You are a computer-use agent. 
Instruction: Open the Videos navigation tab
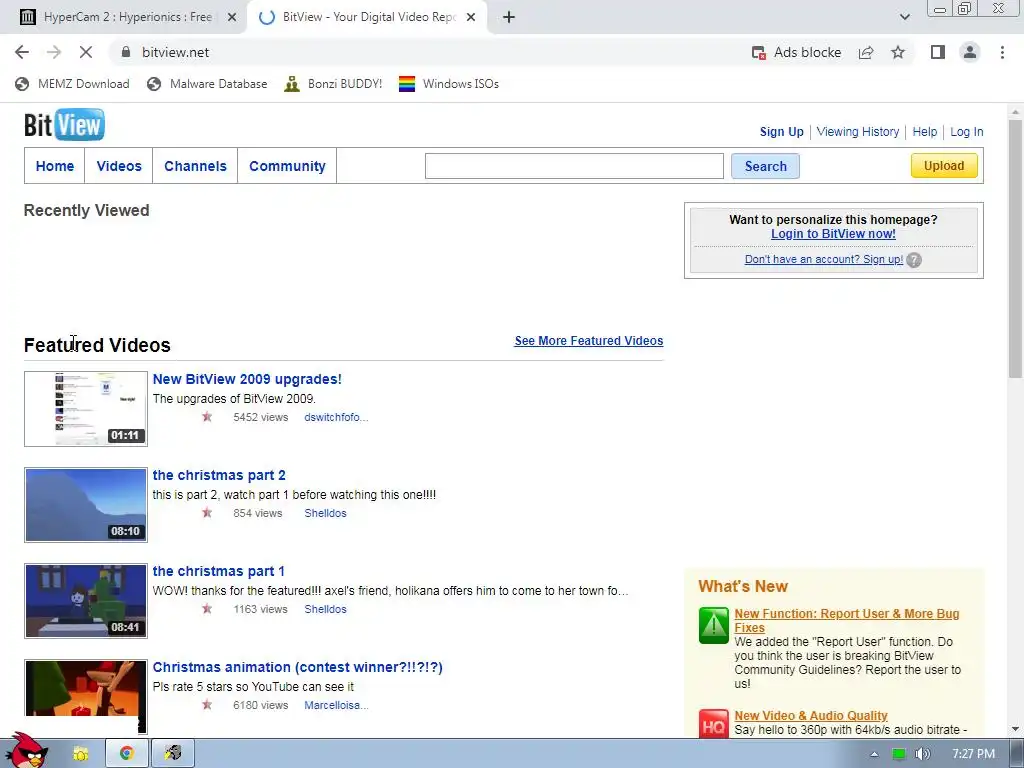click(x=119, y=166)
